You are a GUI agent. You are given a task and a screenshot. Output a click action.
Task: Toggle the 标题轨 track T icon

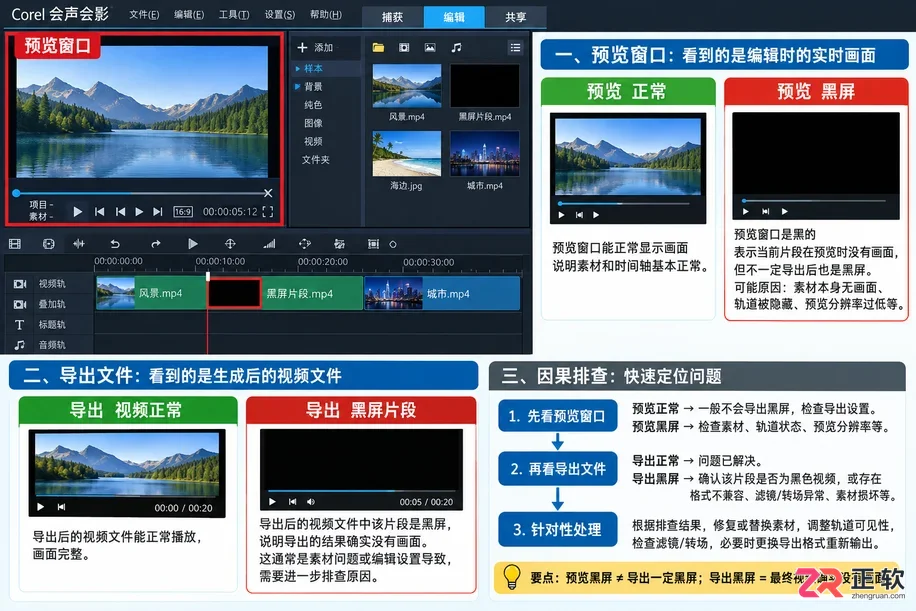(x=19, y=325)
